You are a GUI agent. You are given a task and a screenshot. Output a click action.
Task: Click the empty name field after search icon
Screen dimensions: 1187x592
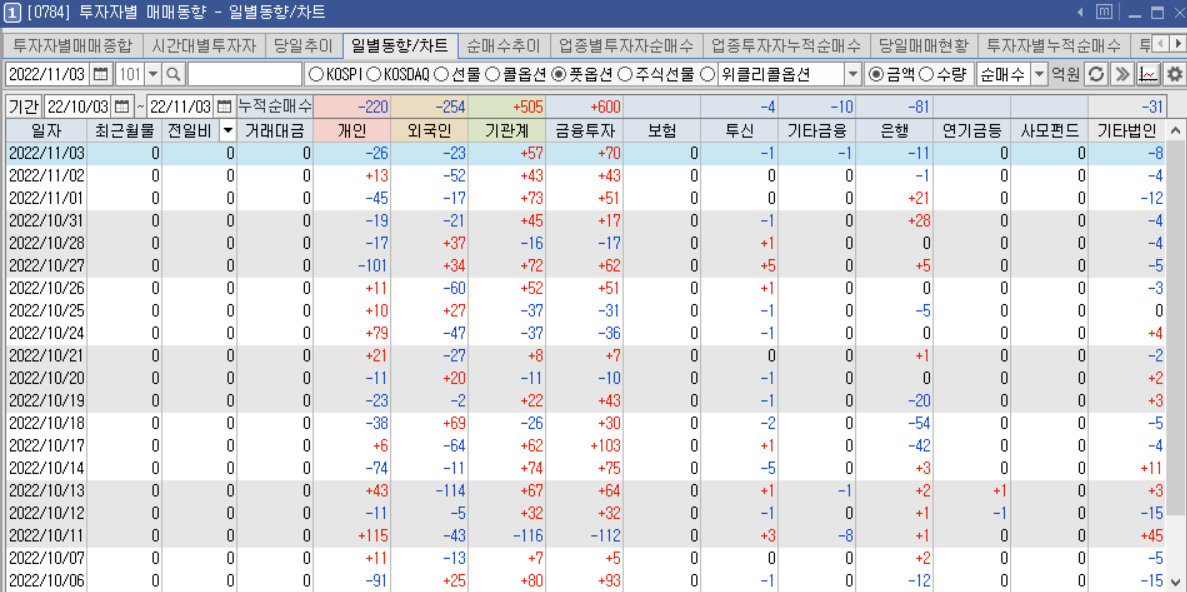245,74
